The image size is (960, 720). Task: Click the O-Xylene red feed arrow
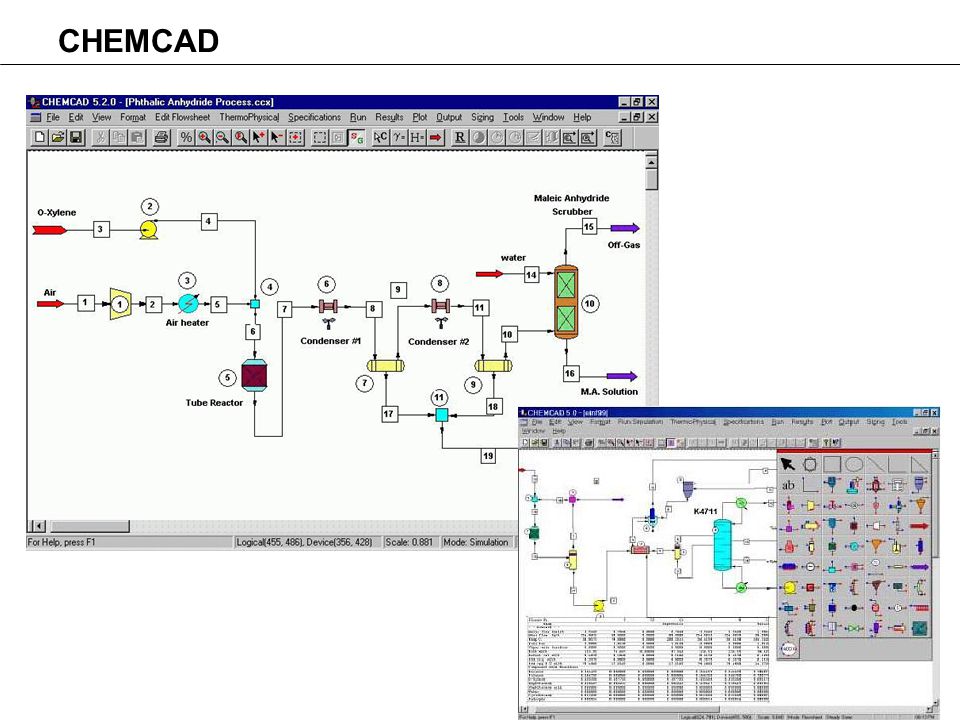point(49,230)
